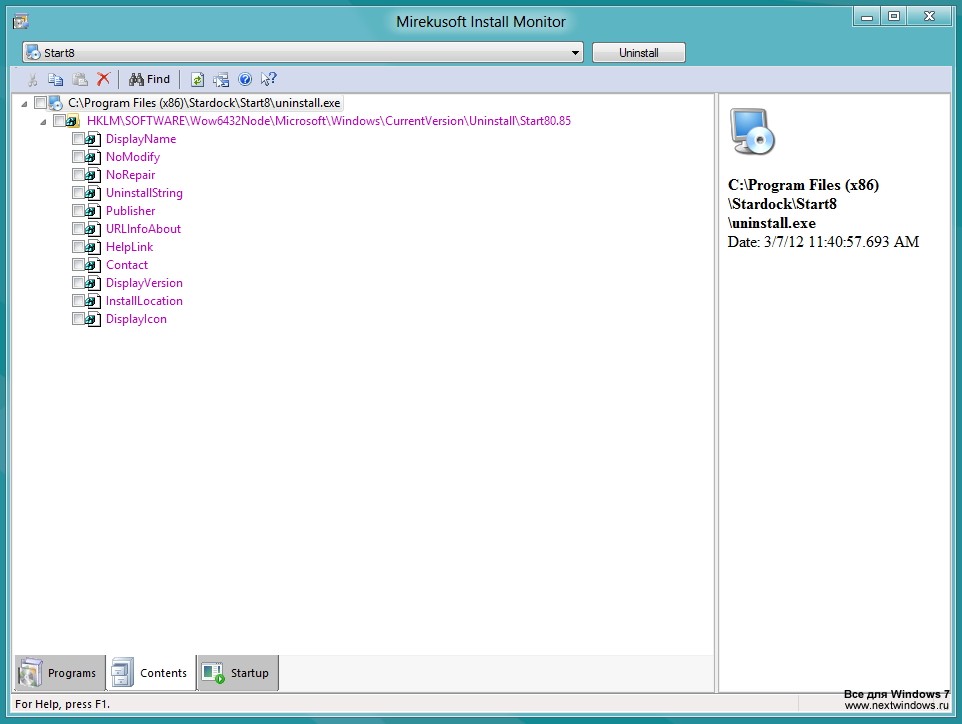Click the tree-with-cursor toolbar icon beside Refresh
962x724 pixels.
point(221,79)
